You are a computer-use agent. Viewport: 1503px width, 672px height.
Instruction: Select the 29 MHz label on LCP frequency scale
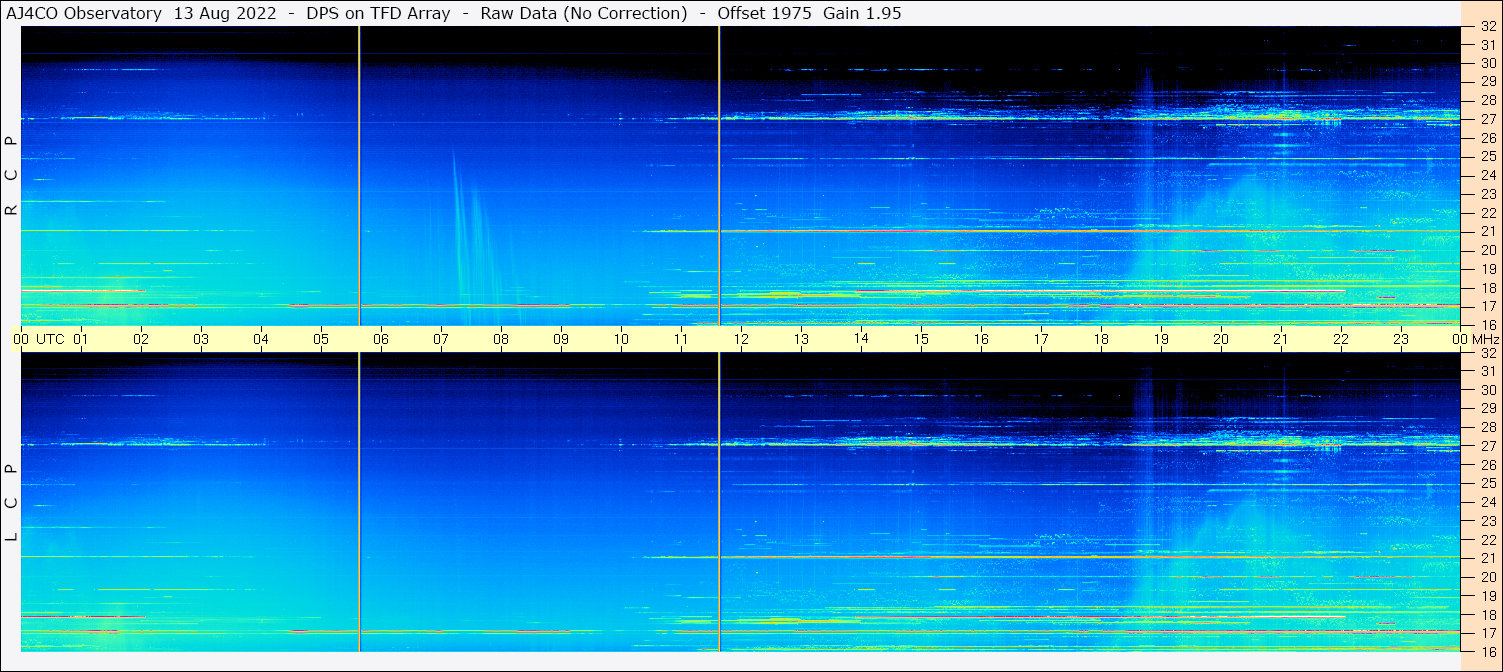[x=1487, y=408]
